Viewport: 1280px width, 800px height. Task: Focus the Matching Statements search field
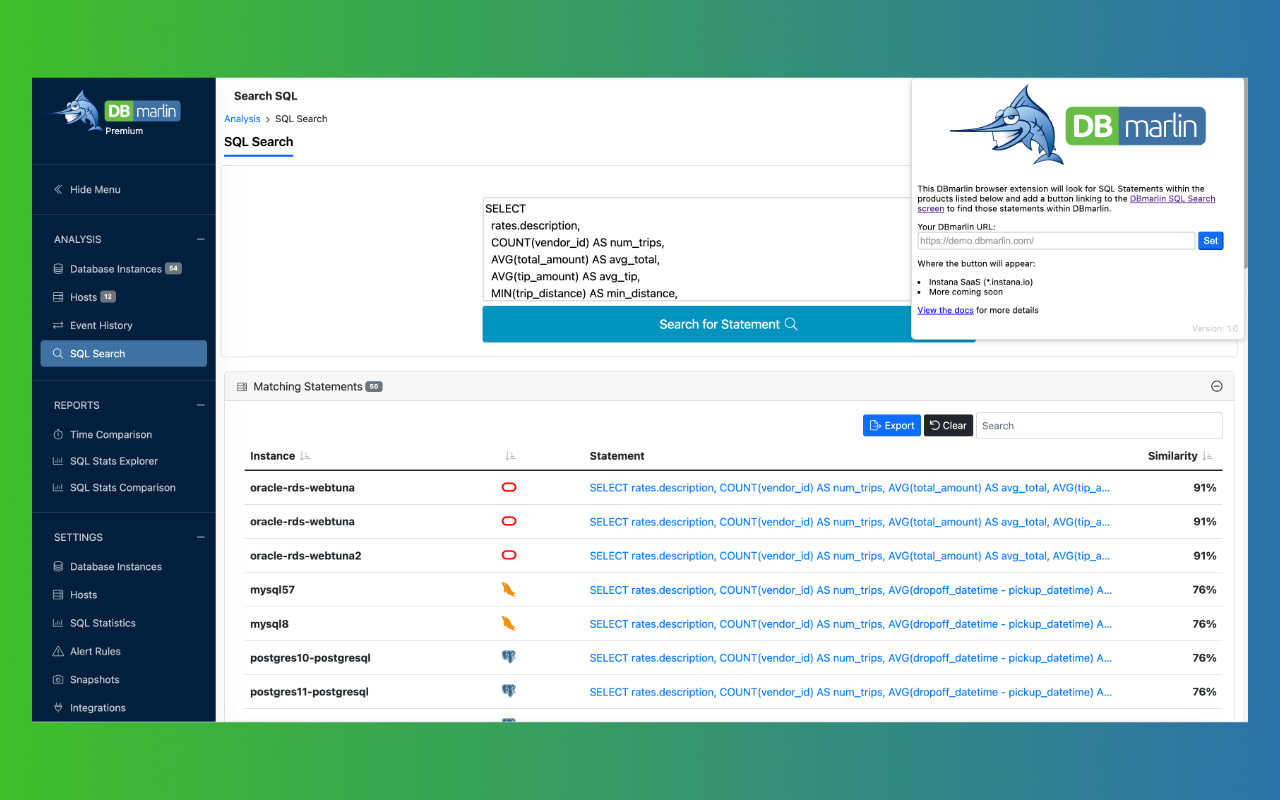coord(1099,425)
